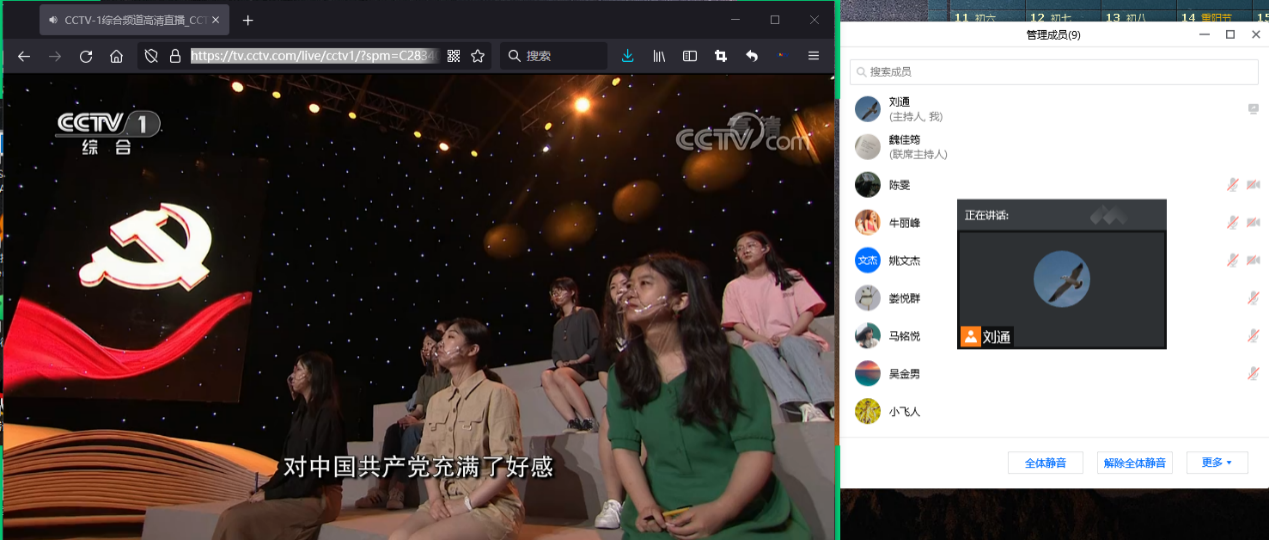This screenshot has height=540, width=1269.
Task: Click the 搜索成员 search field
Action: 1054,72
